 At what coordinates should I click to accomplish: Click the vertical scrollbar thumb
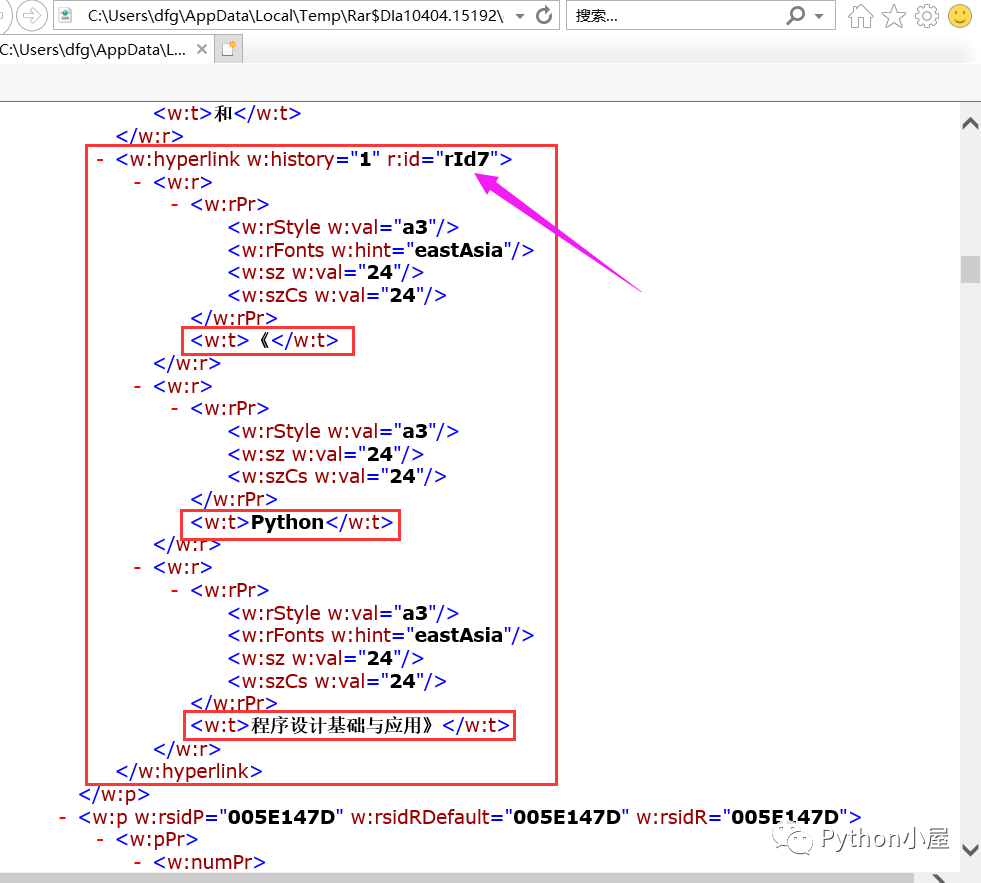[x=970, y=270]
